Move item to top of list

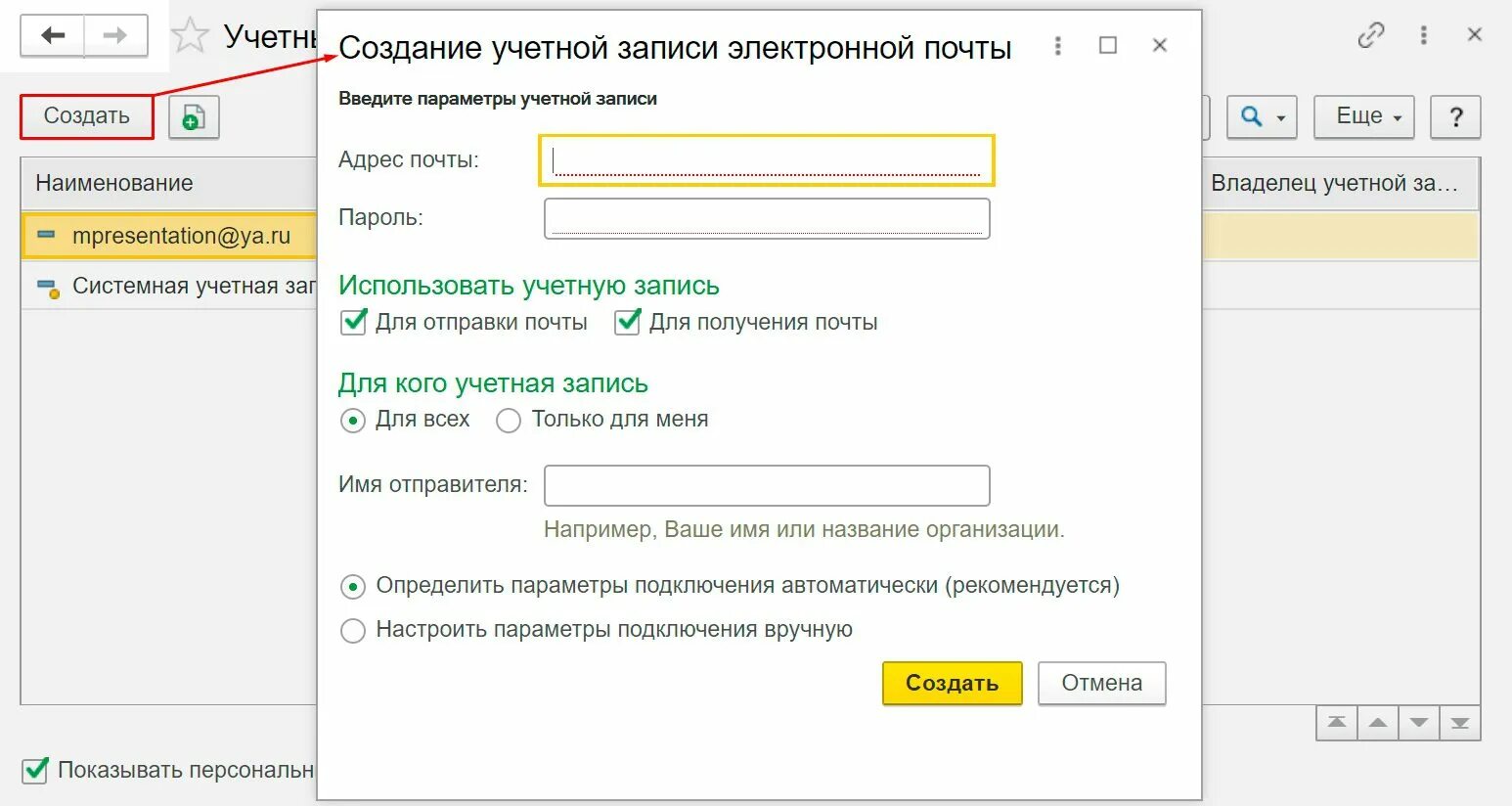pyautogui.click(x=1336, y=723)
